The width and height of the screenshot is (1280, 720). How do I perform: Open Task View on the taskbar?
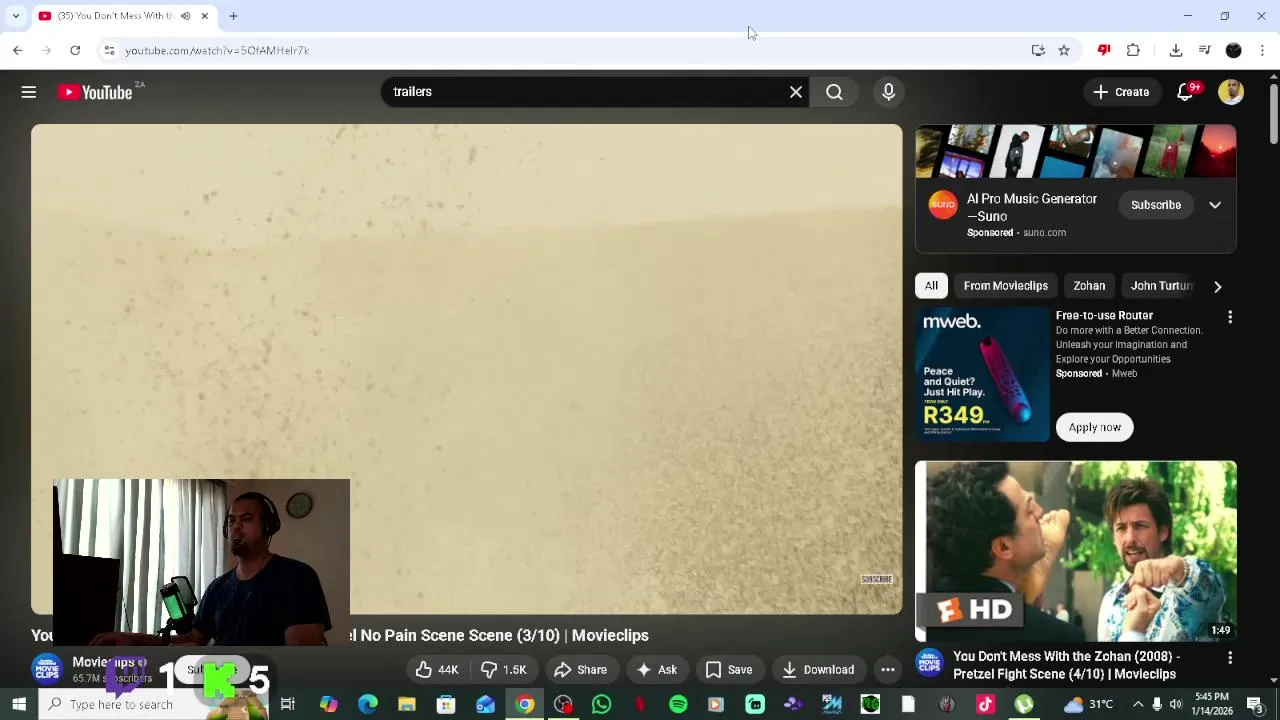point(288,704)
